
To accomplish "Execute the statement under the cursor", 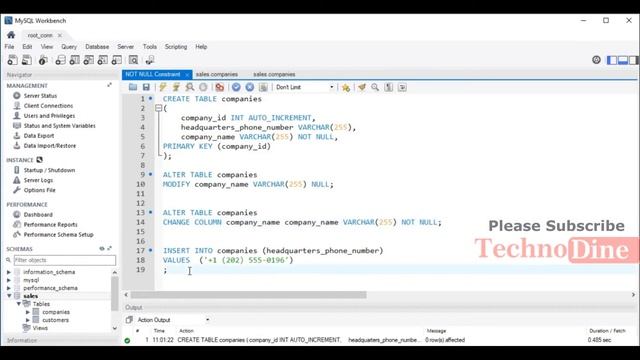I will [176, 87].
